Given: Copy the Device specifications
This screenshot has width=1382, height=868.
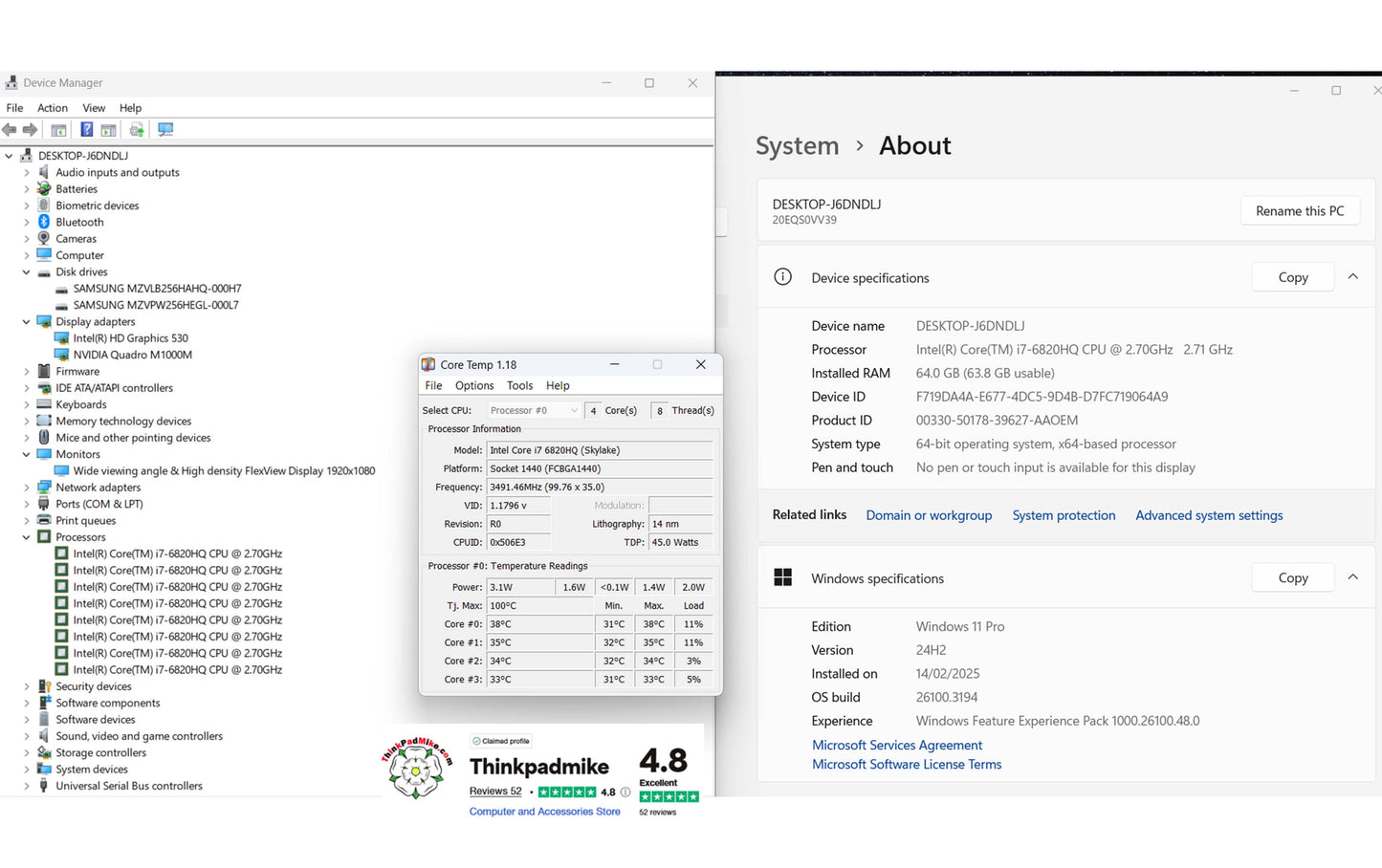Looking at the screenshot, I should click(1293, 277).
